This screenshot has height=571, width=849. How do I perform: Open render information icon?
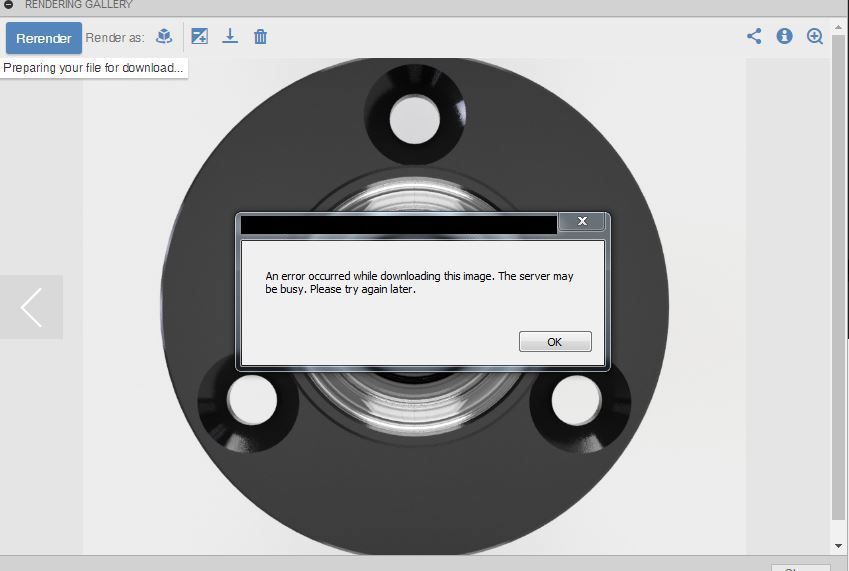click(x=785, y=36)
